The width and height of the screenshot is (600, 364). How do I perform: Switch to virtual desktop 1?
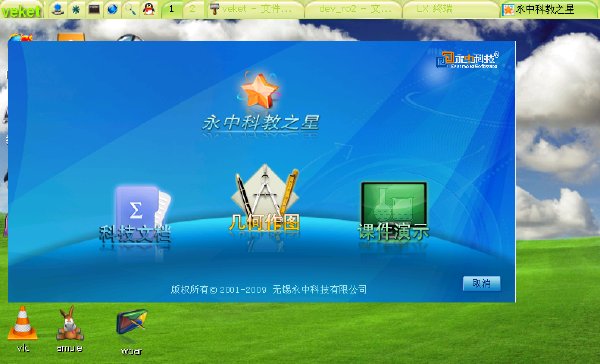171,9
